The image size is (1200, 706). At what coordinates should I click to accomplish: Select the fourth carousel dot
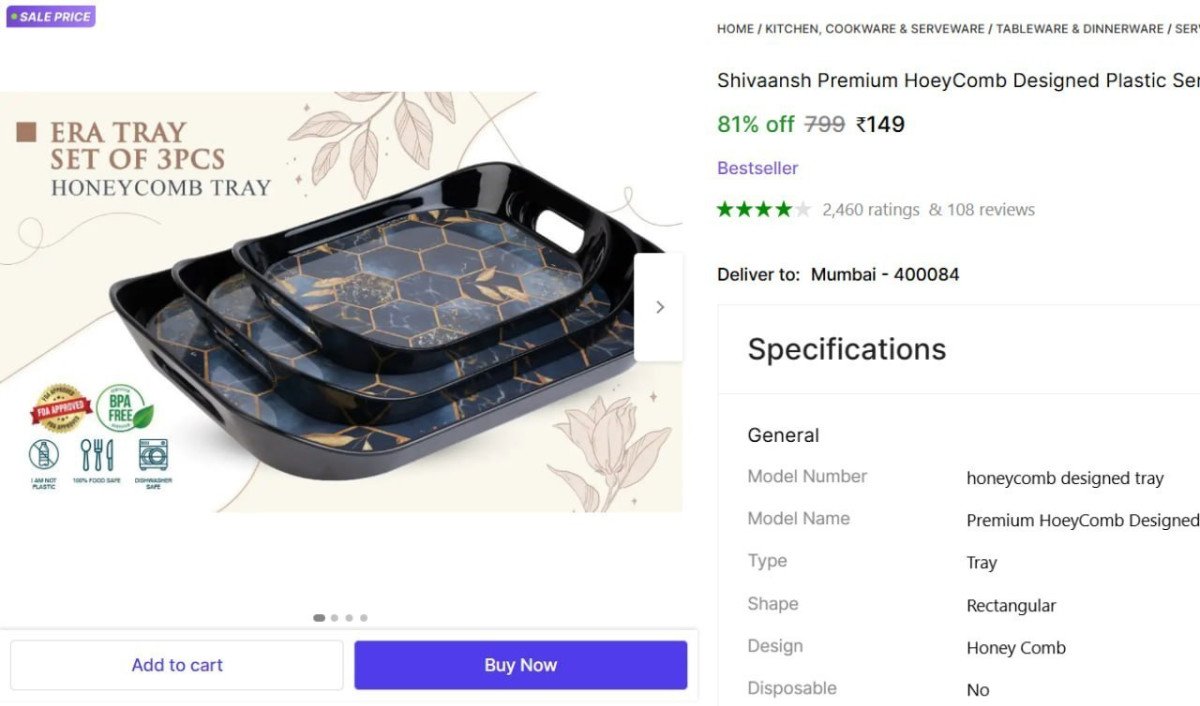[x=364, y=618]
